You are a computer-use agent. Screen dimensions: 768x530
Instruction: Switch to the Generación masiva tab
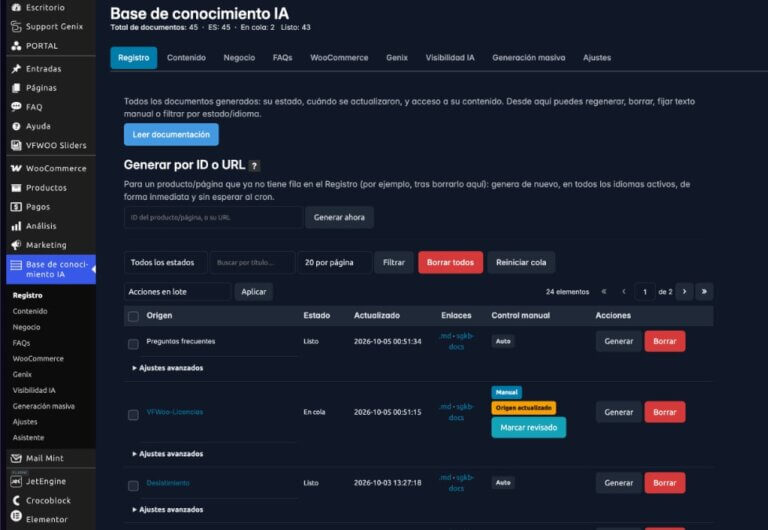tap(528, 58)
